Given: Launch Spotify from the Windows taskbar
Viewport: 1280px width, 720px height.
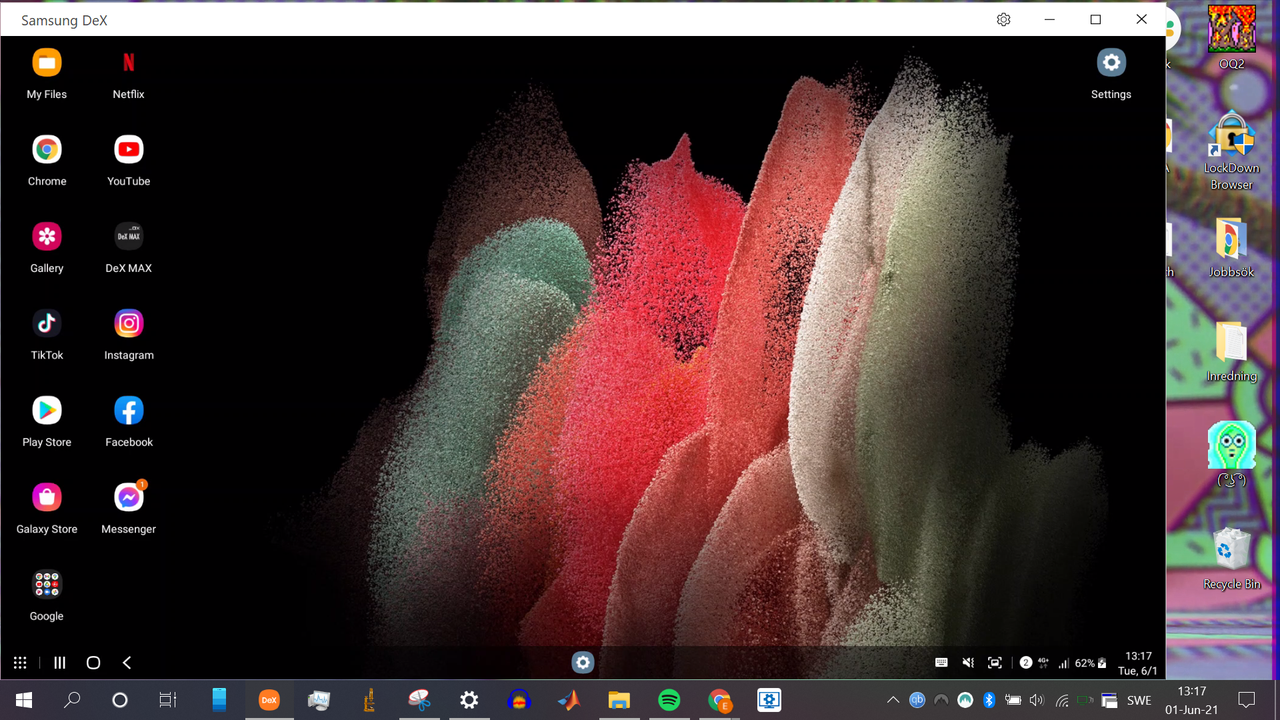Looking at the screenshot, I should click(669, 700).
